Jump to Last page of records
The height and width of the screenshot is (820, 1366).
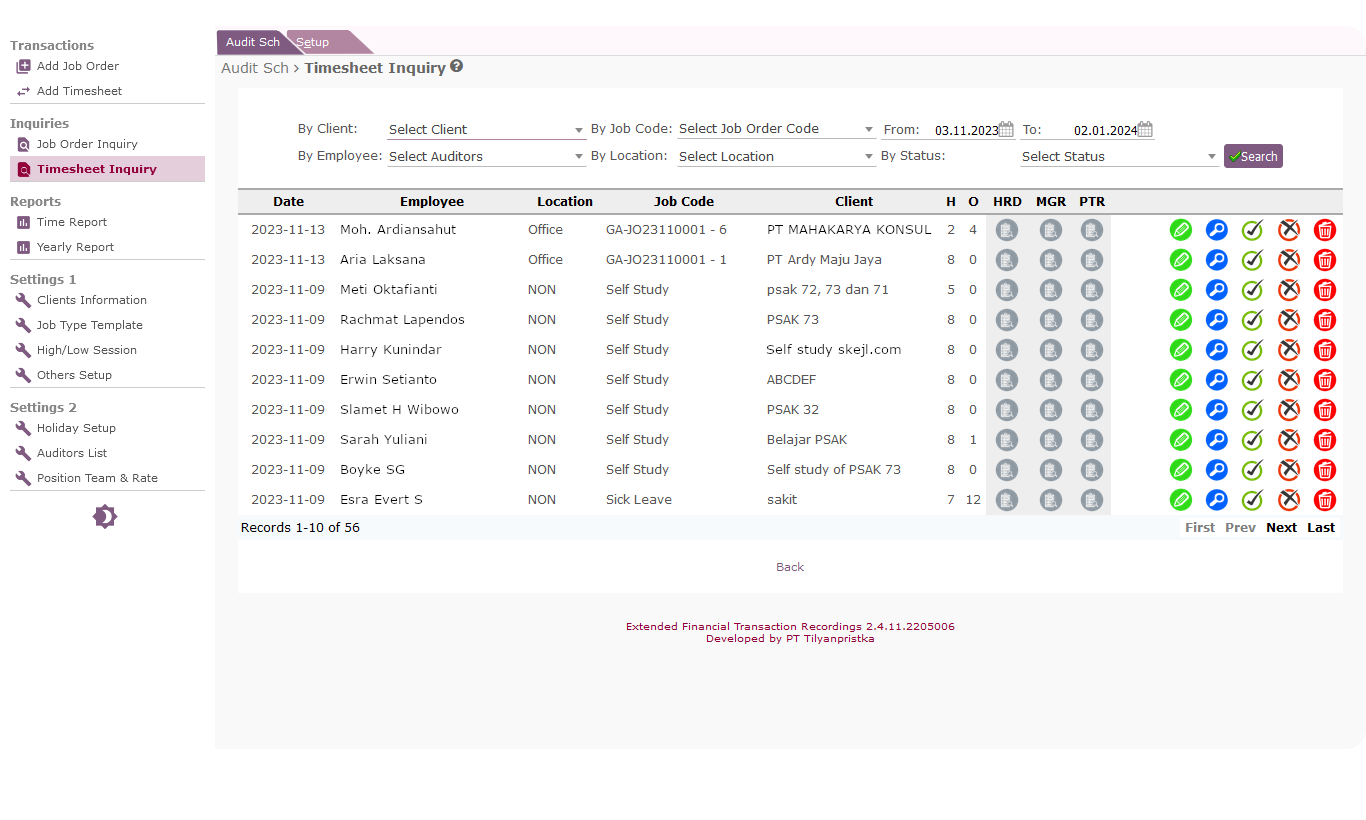tap(1321, 528)
